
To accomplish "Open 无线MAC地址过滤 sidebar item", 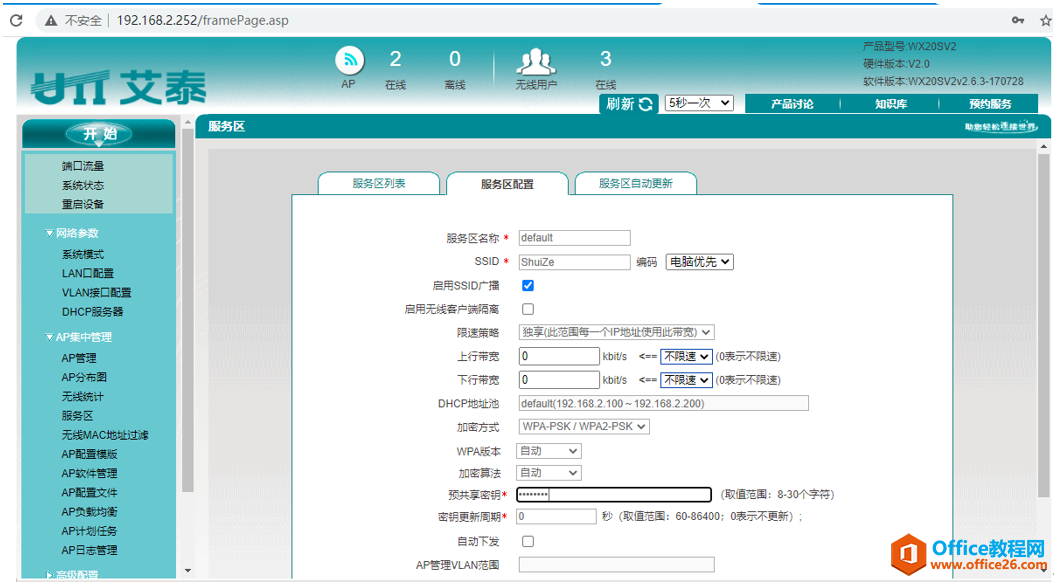I will 105,435.
